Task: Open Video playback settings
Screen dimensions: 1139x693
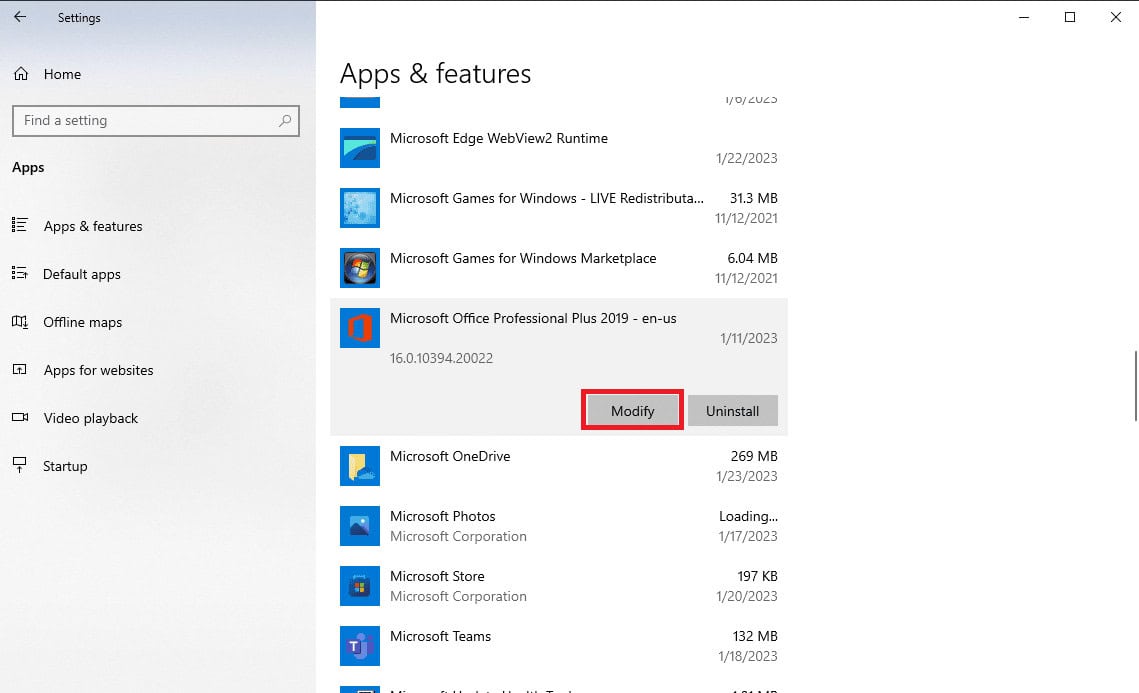Action: [x=90, y=418]
